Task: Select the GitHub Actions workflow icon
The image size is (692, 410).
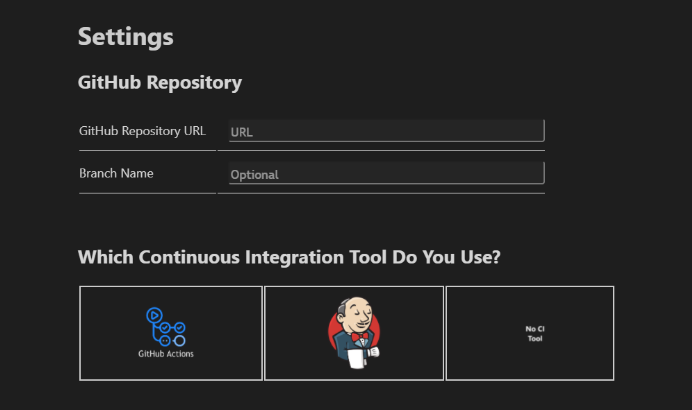Action: coord(165,327)
